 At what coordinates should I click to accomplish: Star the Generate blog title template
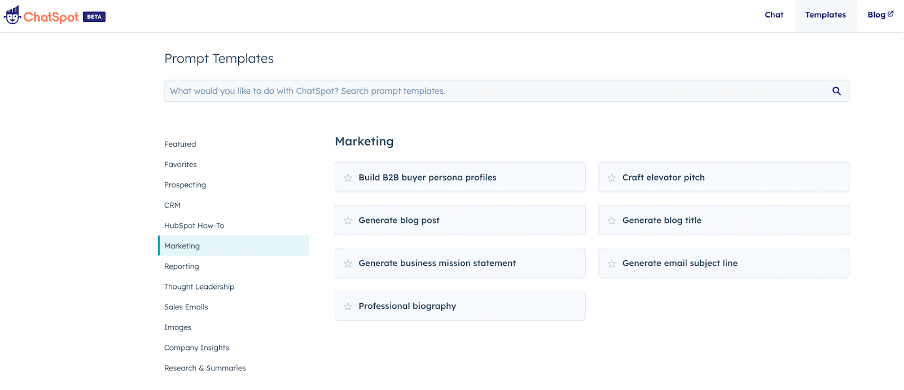(612, 220)
